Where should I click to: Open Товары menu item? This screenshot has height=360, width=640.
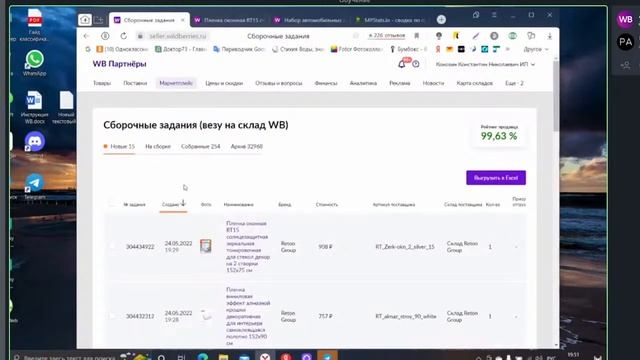(x=102, y=83)
